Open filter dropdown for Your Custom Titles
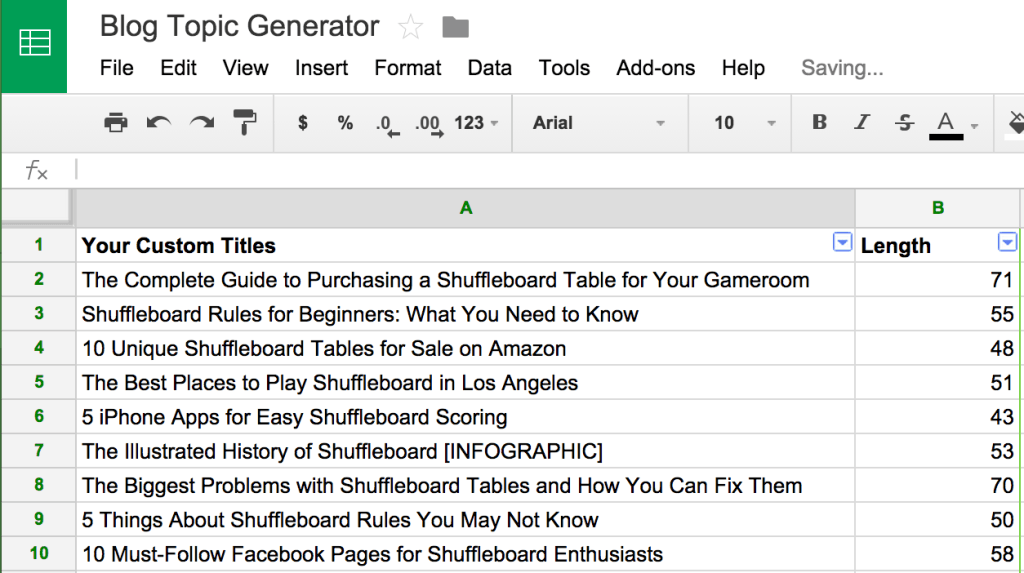The width and height of the screenshot is (1024, 573). (x=842, y=242)
